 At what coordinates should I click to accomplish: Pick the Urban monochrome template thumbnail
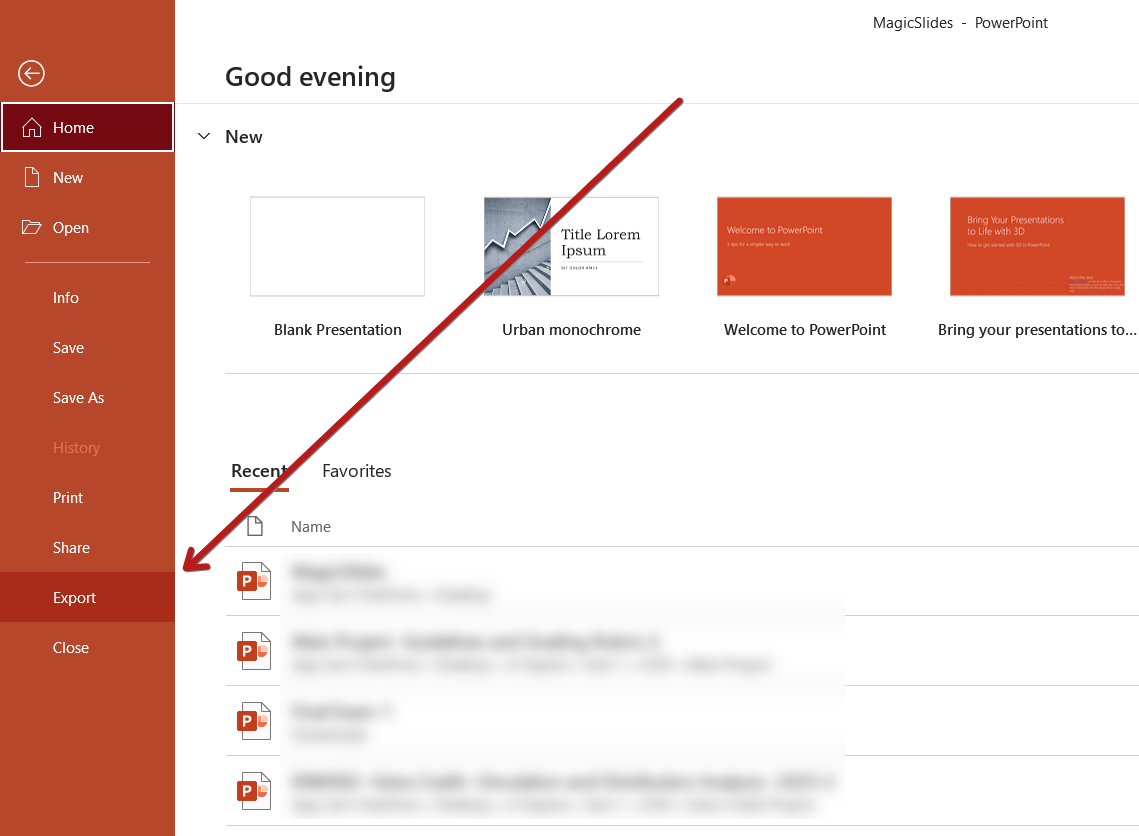tap(571, 246)
